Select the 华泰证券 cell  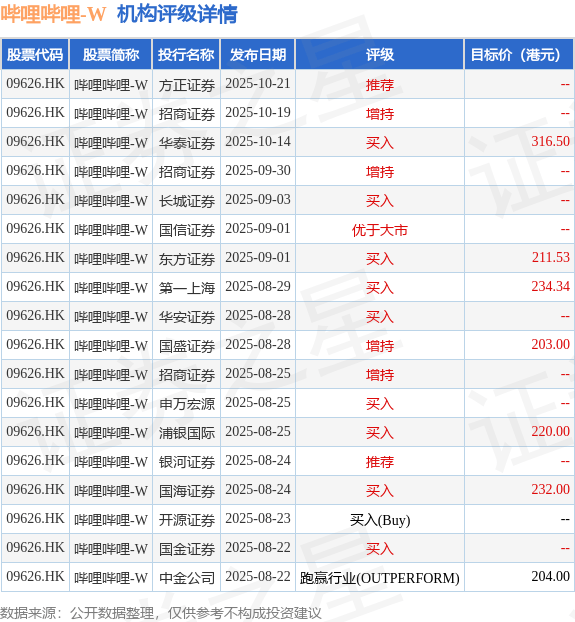point(187,143)
